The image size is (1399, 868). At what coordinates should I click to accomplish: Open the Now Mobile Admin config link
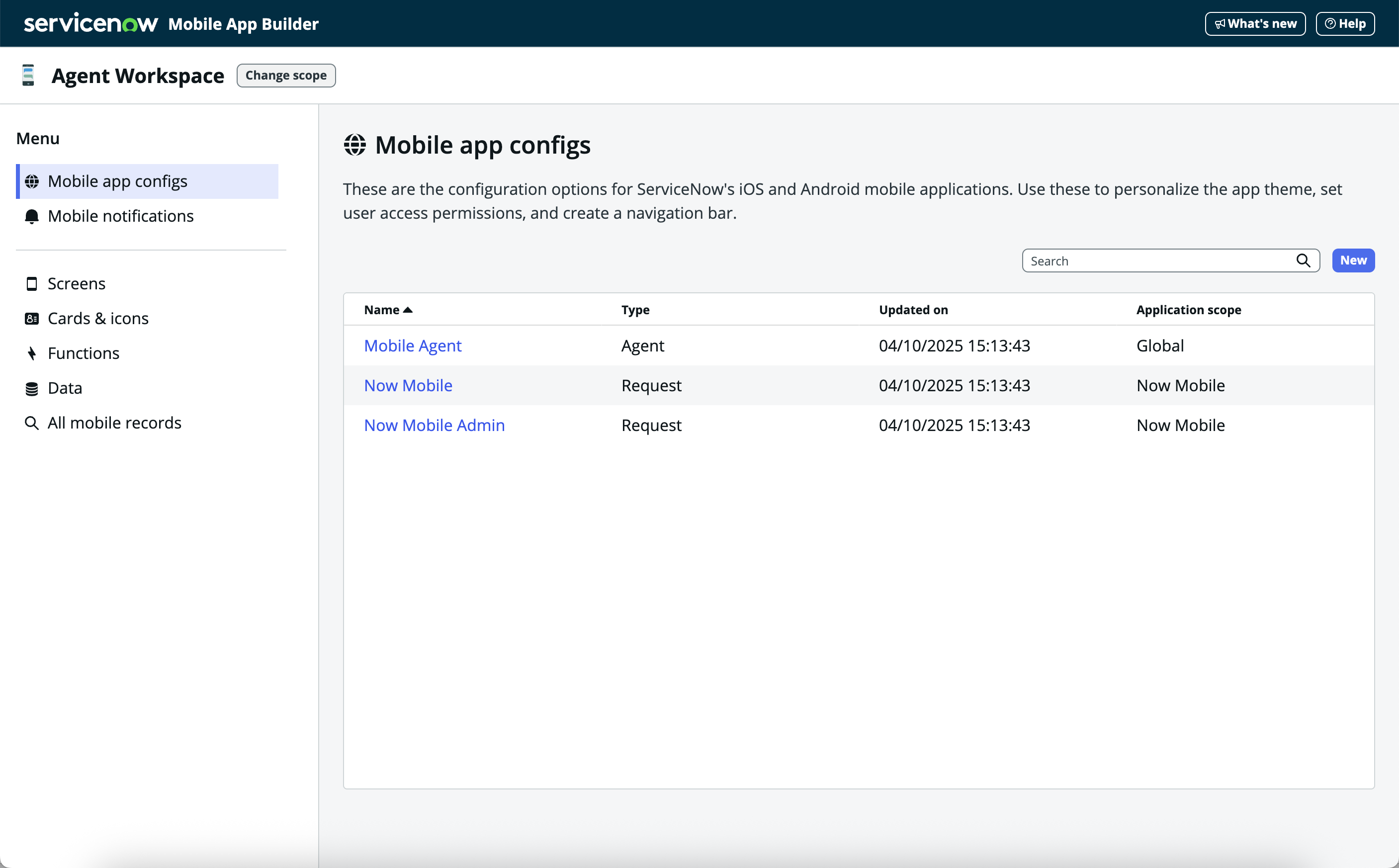435,426
